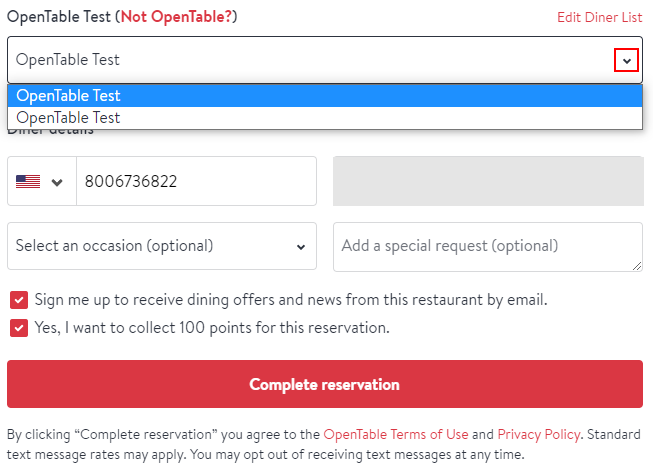Click the greyed-out email field

pos(488,181)
